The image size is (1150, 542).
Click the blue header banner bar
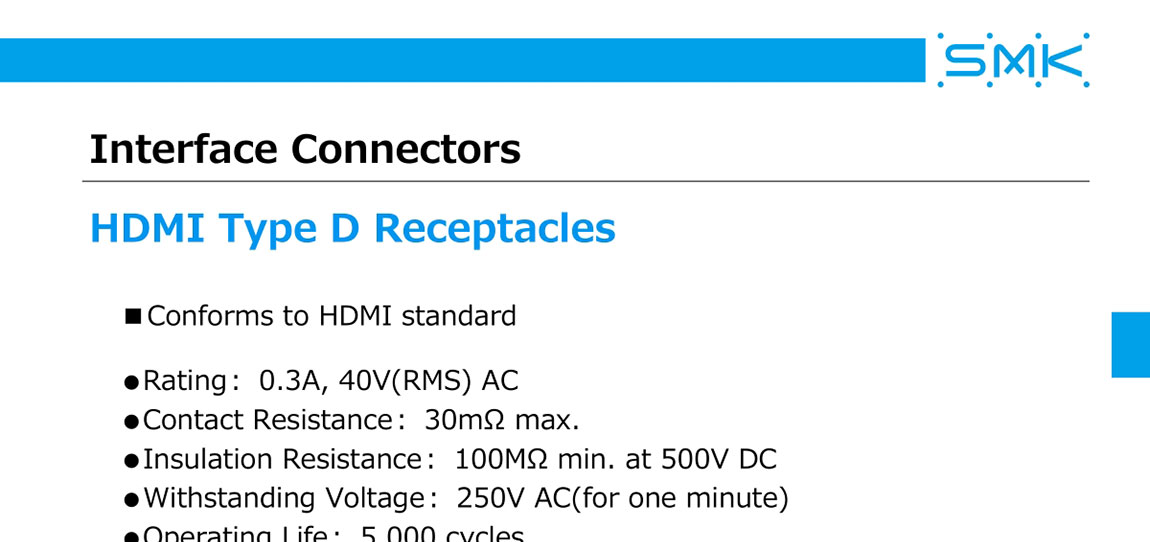(x=460, y=60)
